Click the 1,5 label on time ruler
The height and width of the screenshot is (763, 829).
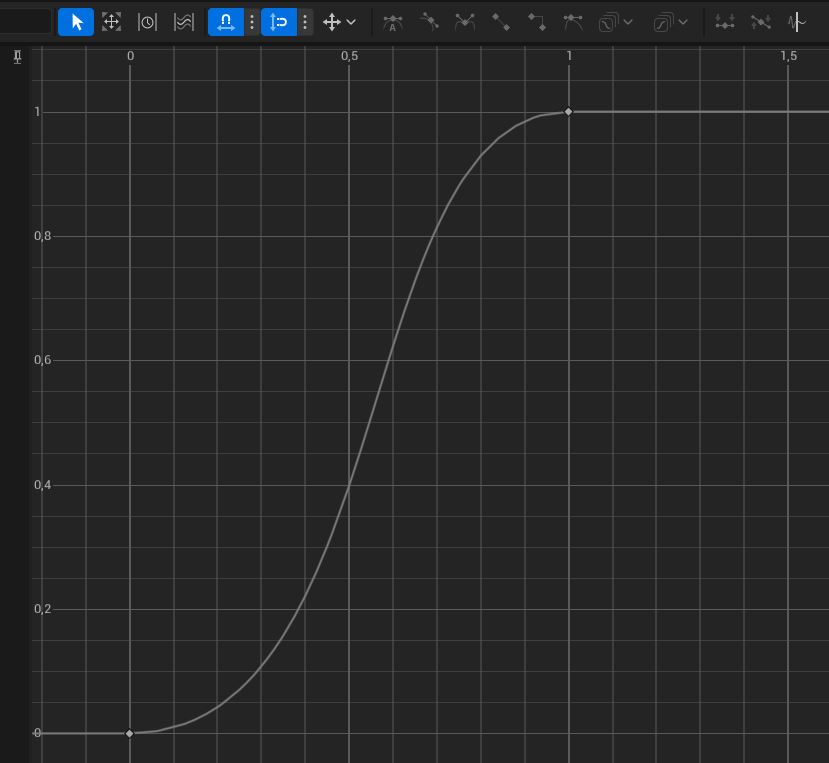point(788,56)
